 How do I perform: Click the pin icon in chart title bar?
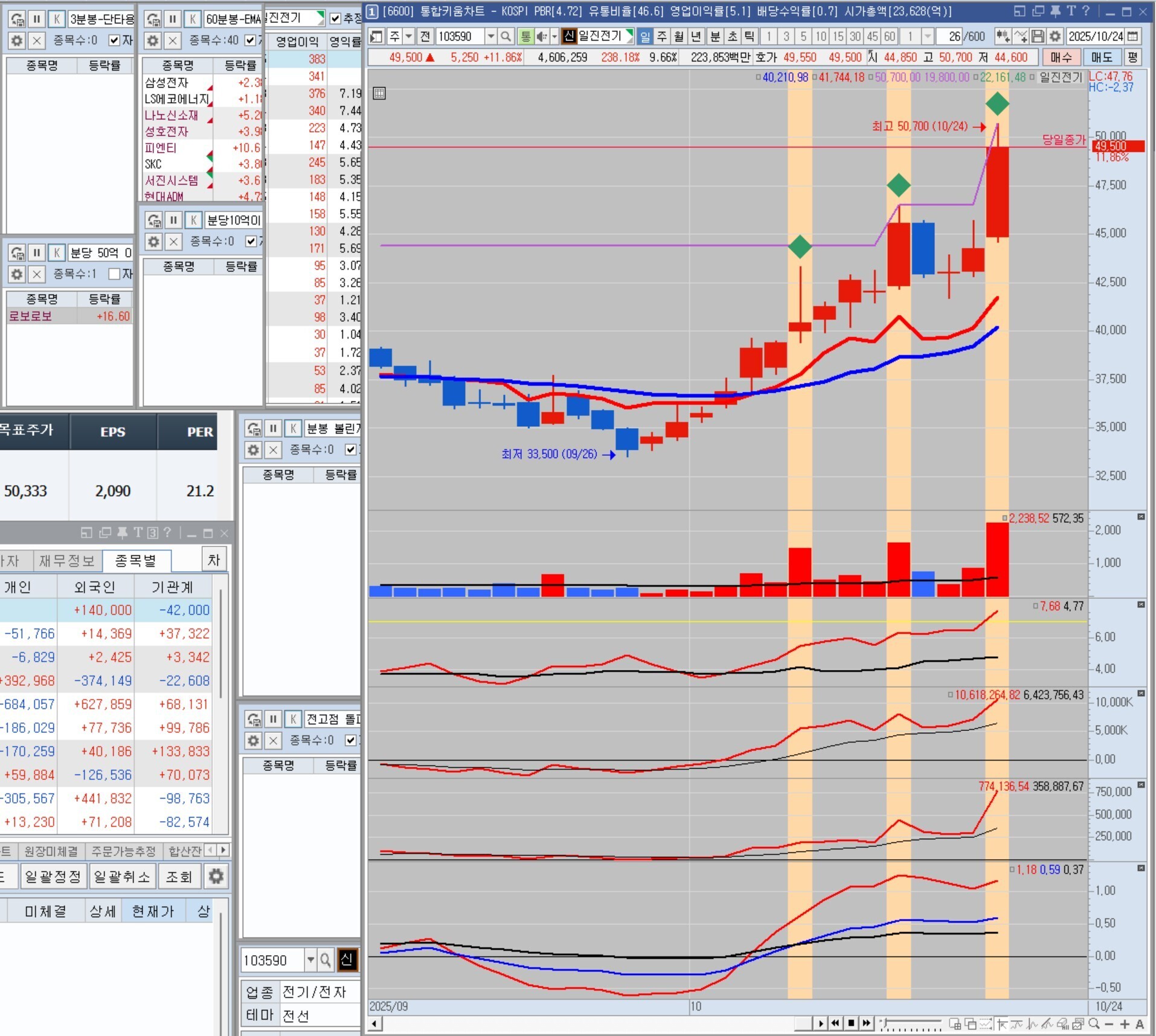point(1055,11)
